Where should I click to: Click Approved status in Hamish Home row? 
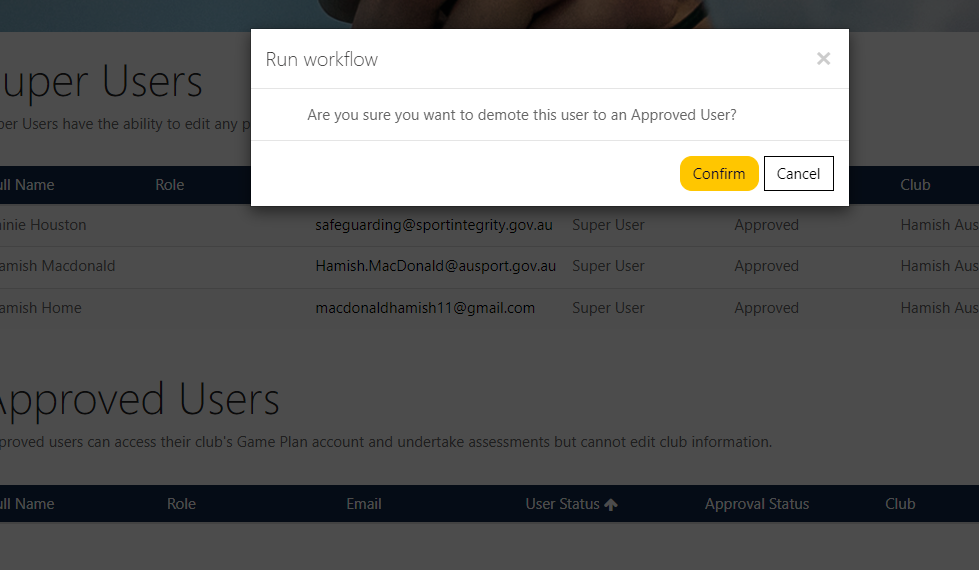766,308
